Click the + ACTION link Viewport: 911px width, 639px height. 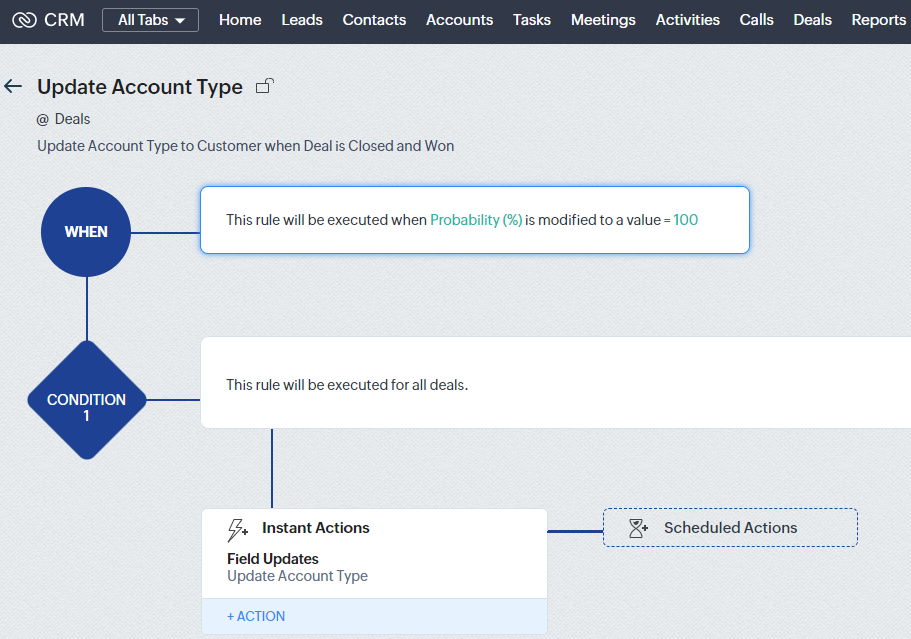[256, 616]
